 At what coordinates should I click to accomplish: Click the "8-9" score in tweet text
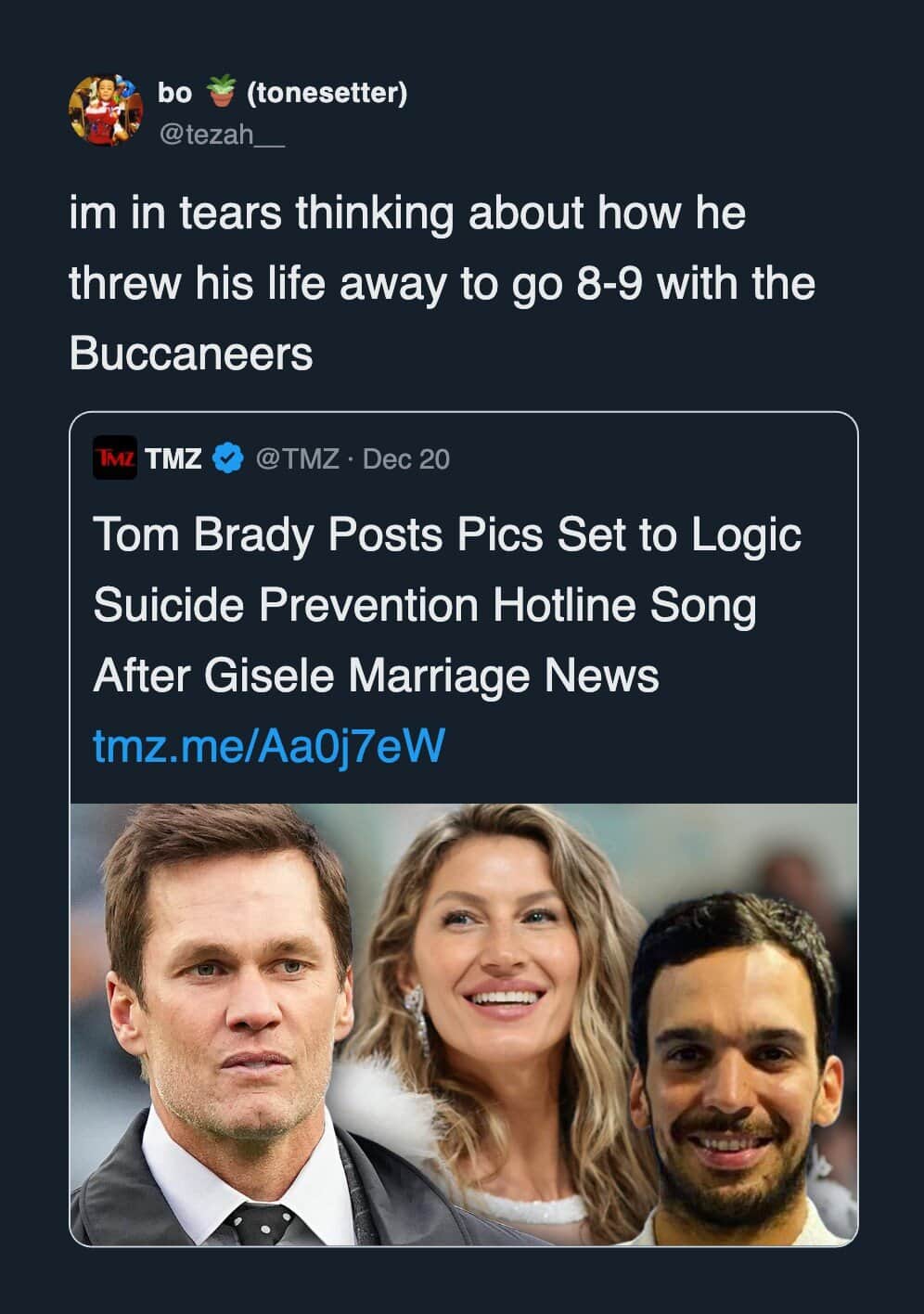[x=610, y=284]
